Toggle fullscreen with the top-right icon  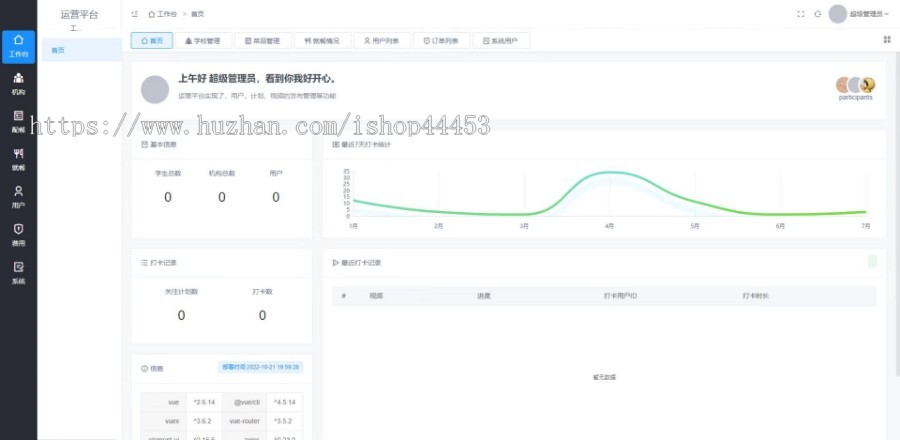(x=801, y=14)
